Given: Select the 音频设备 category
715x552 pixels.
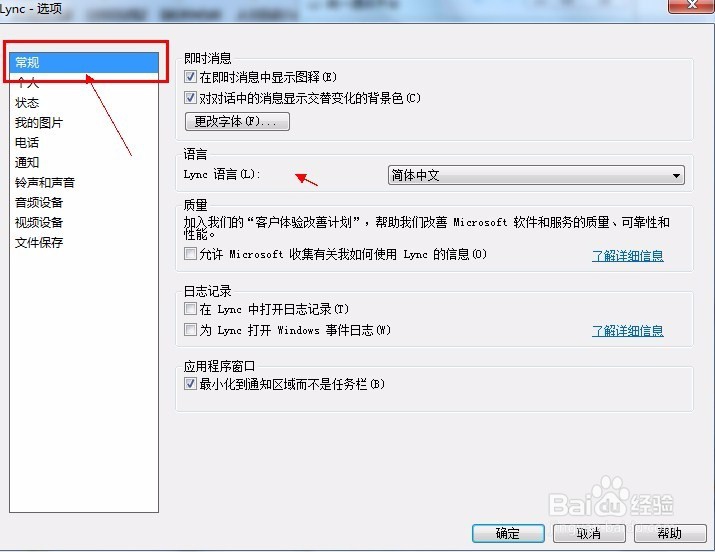Looking at the screenshot, I should point(84,202).
